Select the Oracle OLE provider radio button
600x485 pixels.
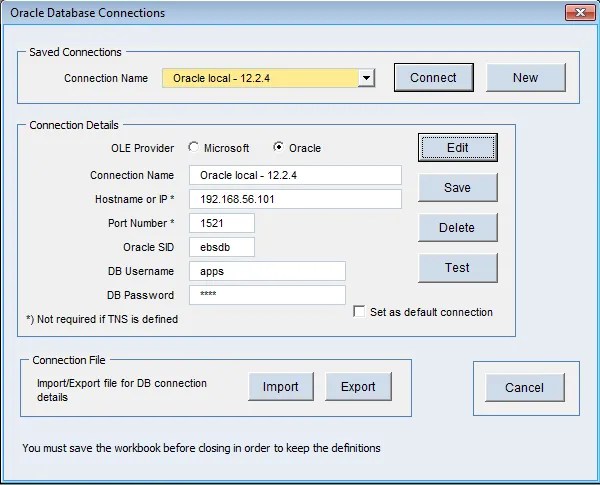pos(279,147)
